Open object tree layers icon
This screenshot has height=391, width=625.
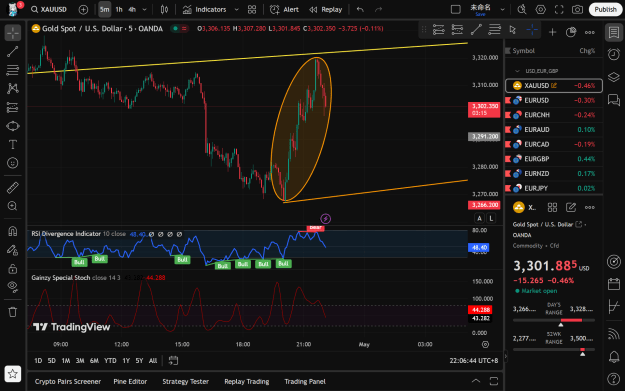point(614,77)
